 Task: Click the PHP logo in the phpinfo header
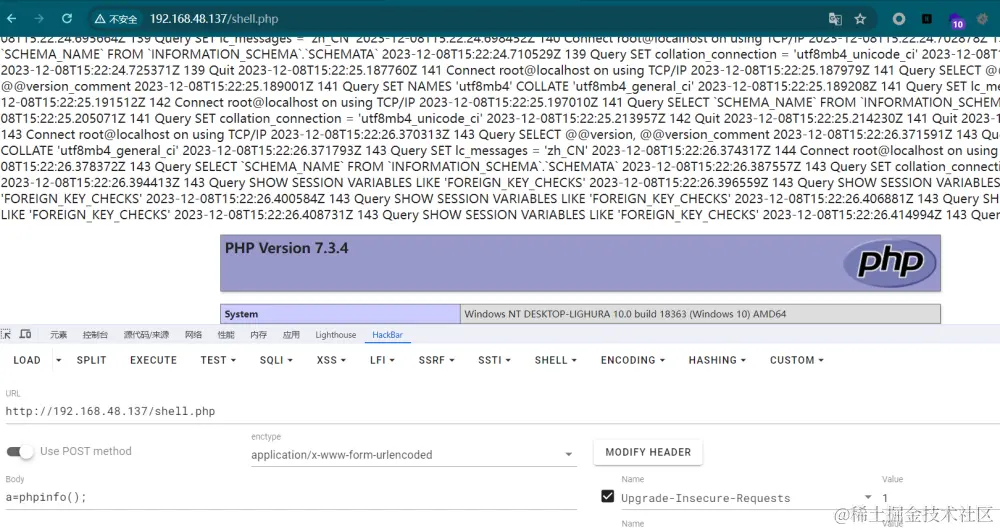pyautogui.click(x=890, y=263)
